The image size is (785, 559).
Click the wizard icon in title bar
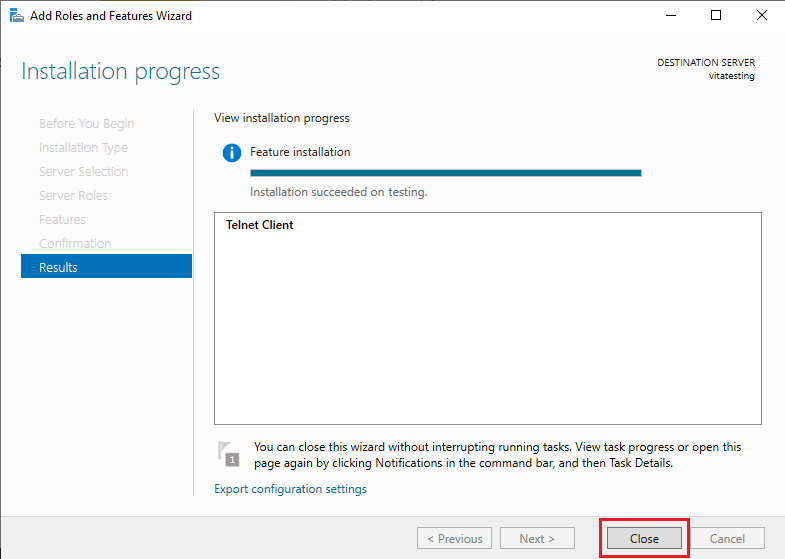tap(16, 16)
